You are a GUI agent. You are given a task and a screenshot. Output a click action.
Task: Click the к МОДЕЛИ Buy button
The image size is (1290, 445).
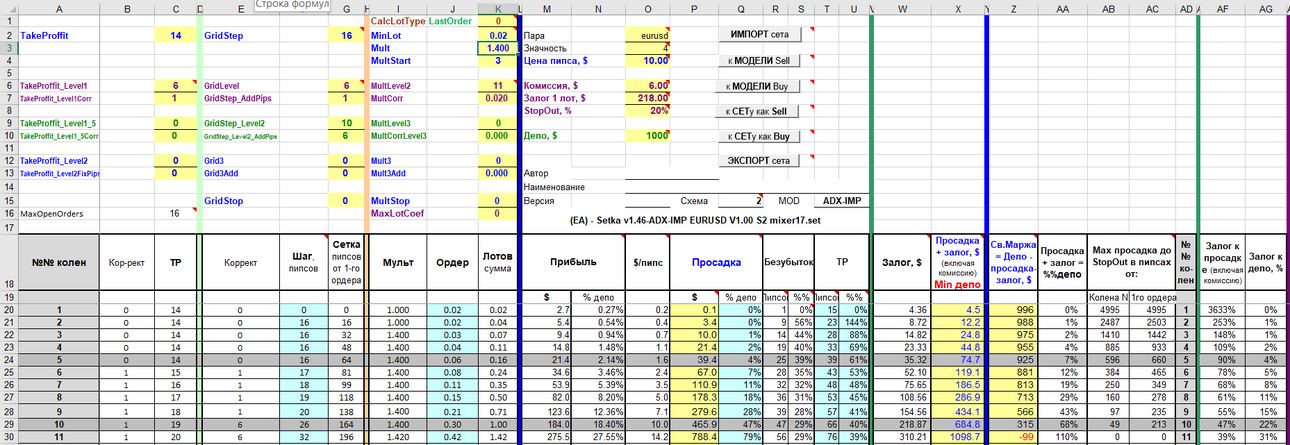coord(761,86)
